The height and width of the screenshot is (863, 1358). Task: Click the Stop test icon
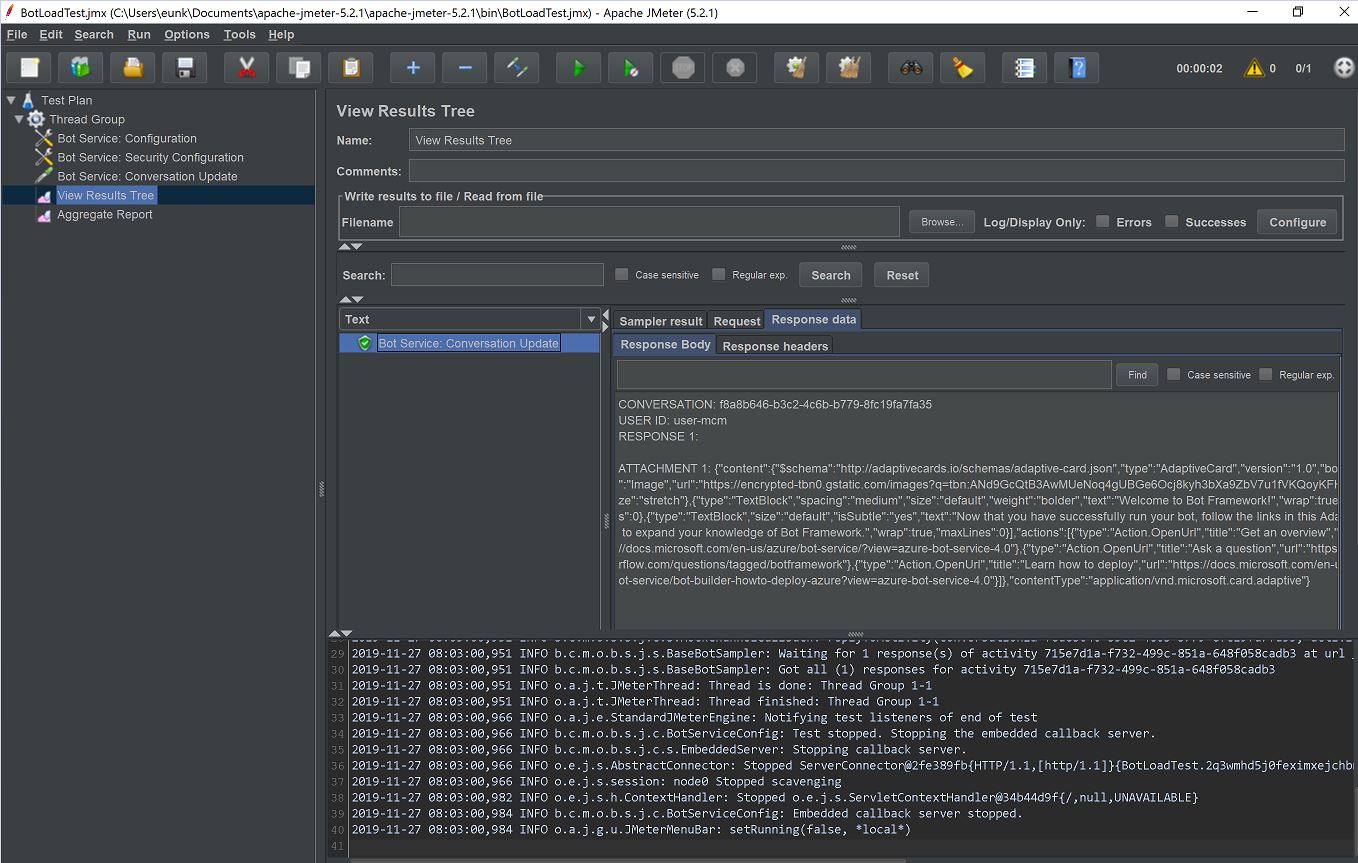683,68
